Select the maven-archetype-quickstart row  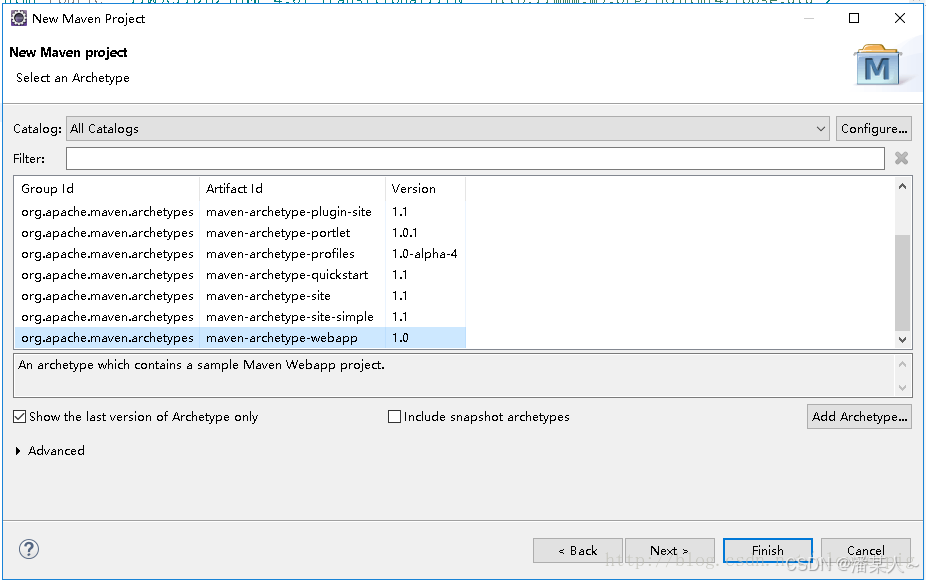(x=240, y=275)
